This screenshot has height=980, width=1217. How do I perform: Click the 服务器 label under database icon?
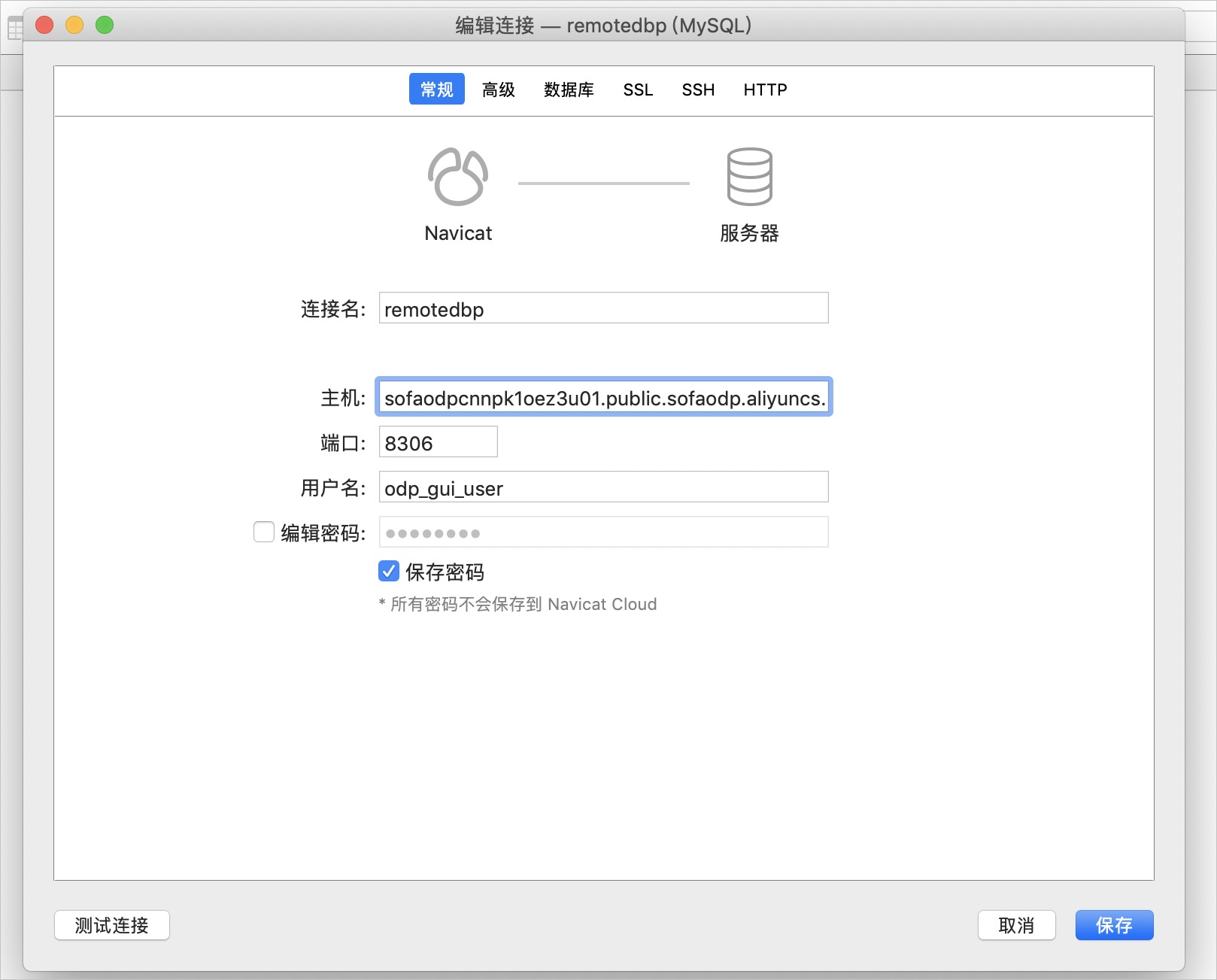749,233
